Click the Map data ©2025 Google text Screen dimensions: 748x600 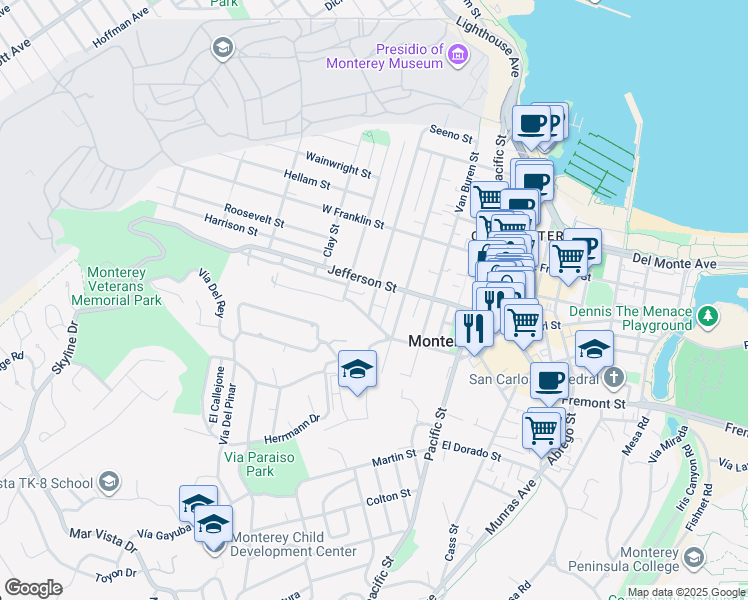click(686, 592)
